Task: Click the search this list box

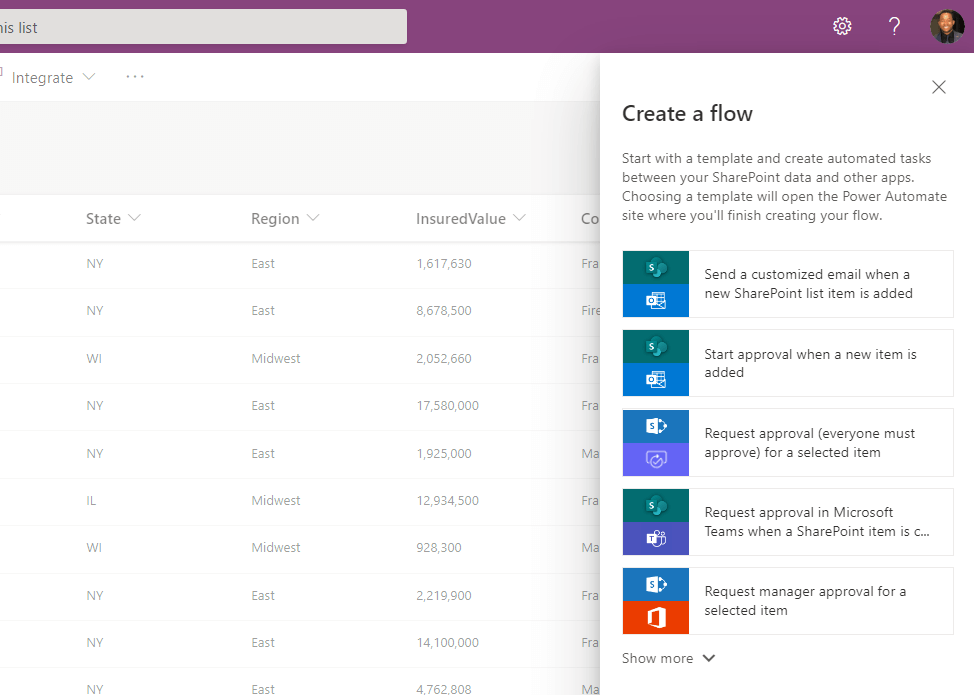Action: [x=203, y=27]
